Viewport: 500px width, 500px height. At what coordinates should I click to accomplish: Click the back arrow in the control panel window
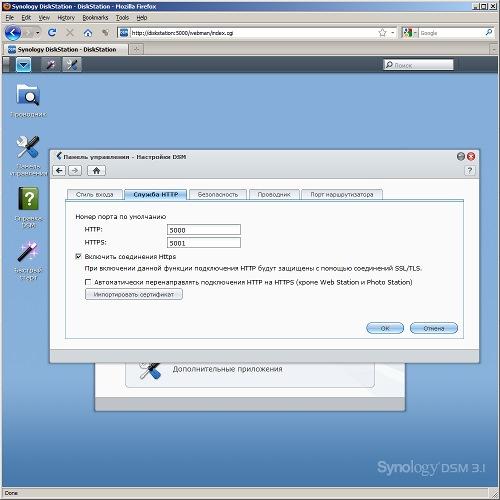click(x=59, y=171)
